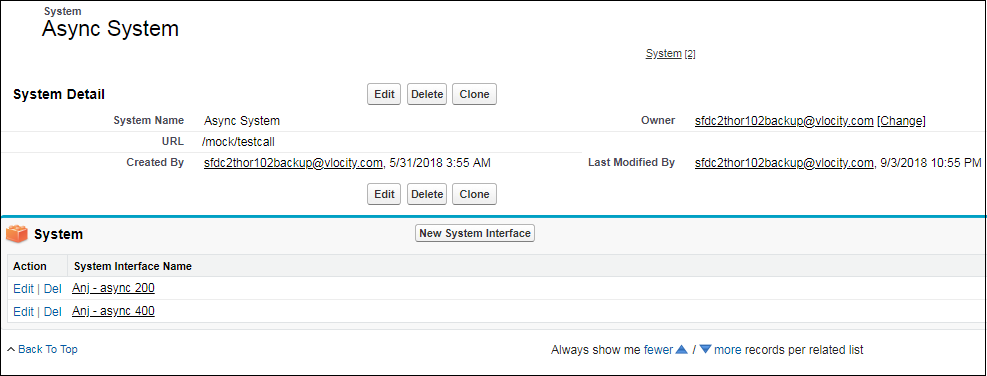This screenshot has width=987, height=376.
Task: Click the bottom Delete button under Created By
Action: (x=427, y=194)
